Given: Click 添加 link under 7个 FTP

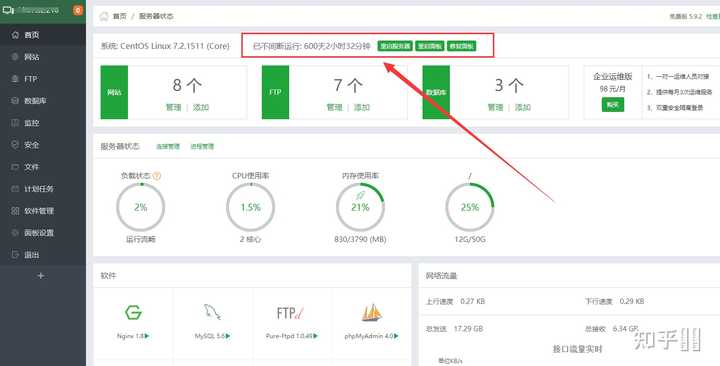Looking at the screenshot, I should [362, 107].
